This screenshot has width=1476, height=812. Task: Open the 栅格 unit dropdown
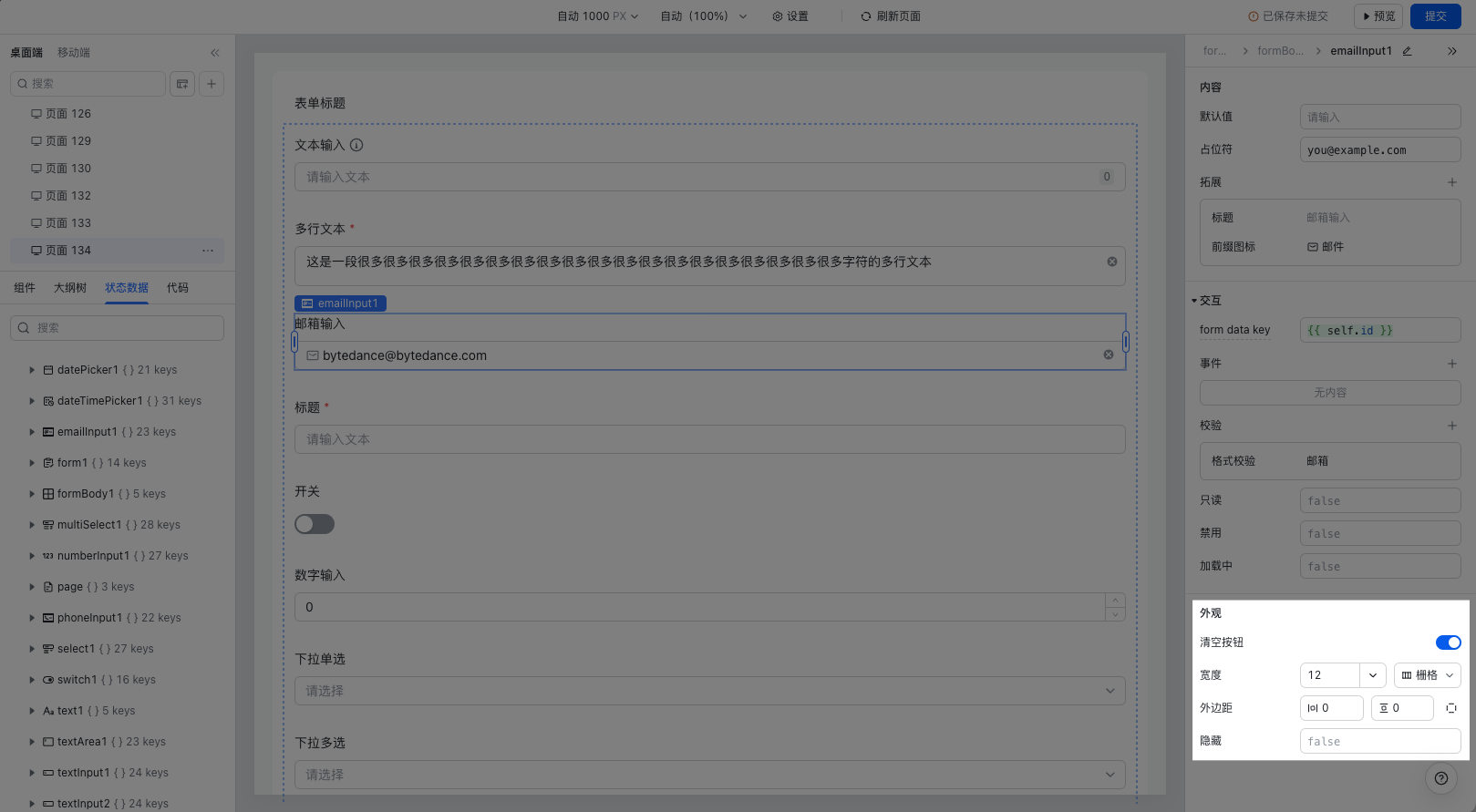(x=1428, y=675)
